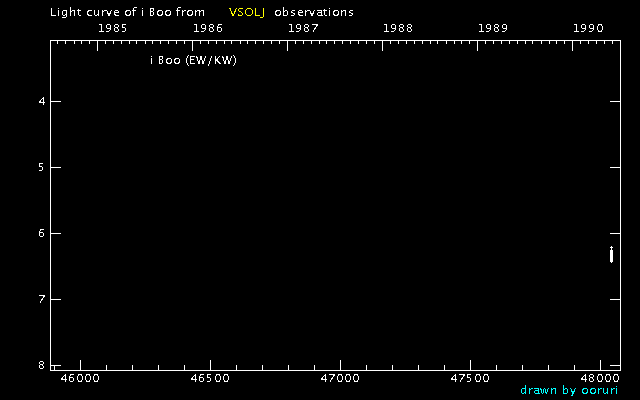This screenshot has height=400, width=640.
Task: Select the 1987 year label
Action: 303,28
